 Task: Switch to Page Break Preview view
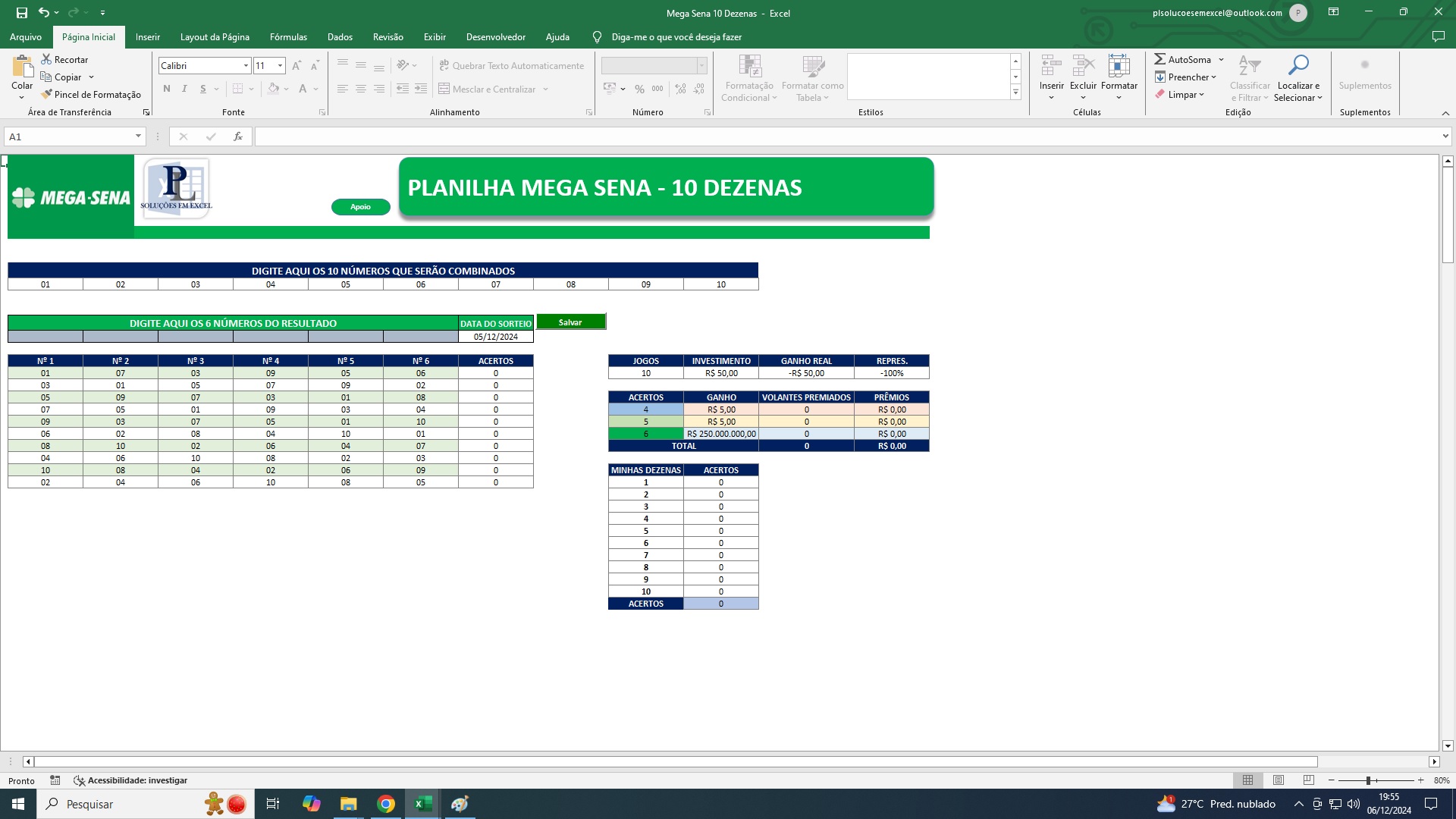[x=1309, y=780]
